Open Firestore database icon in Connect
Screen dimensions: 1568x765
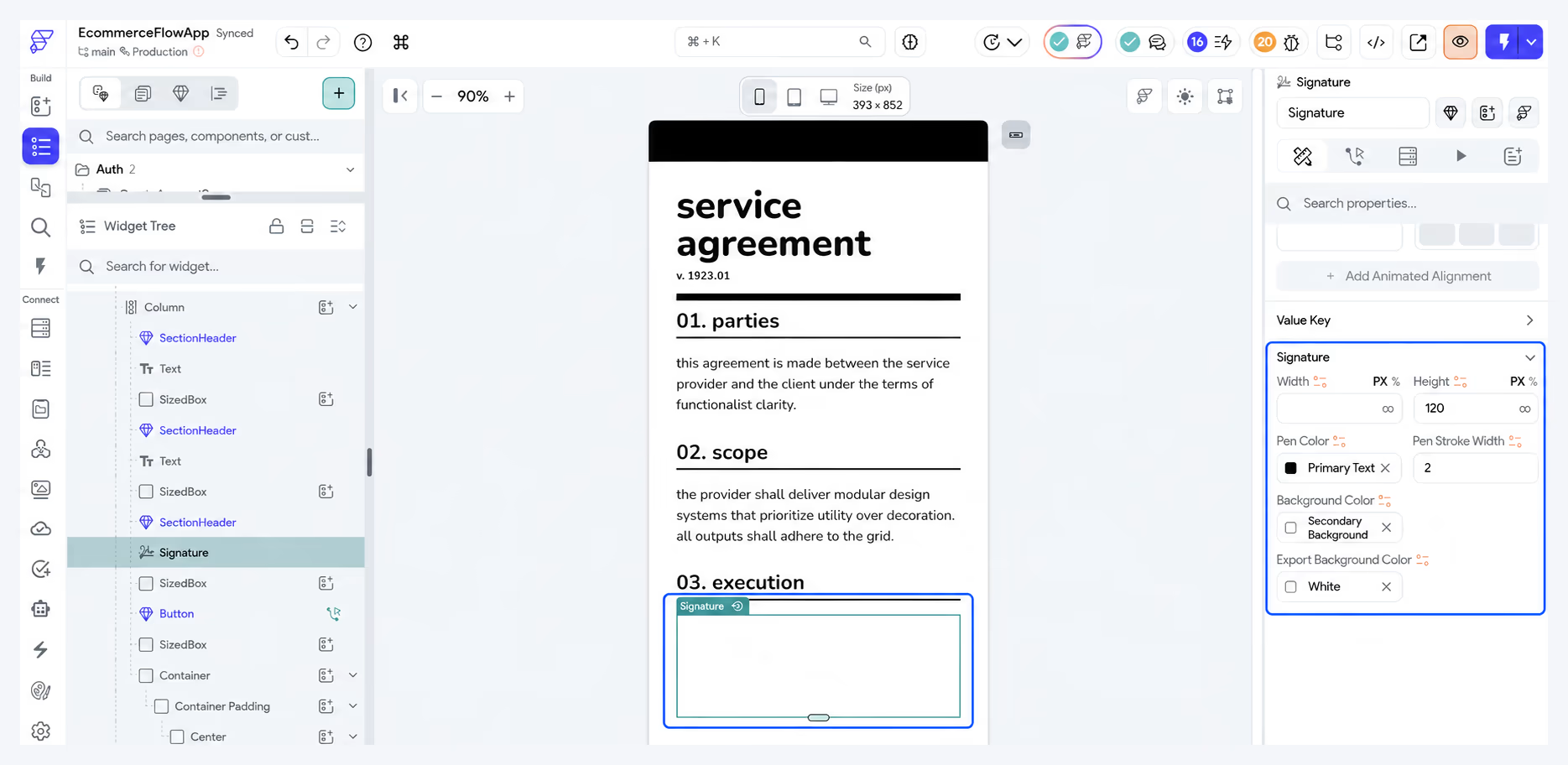[x=40, y=328]
